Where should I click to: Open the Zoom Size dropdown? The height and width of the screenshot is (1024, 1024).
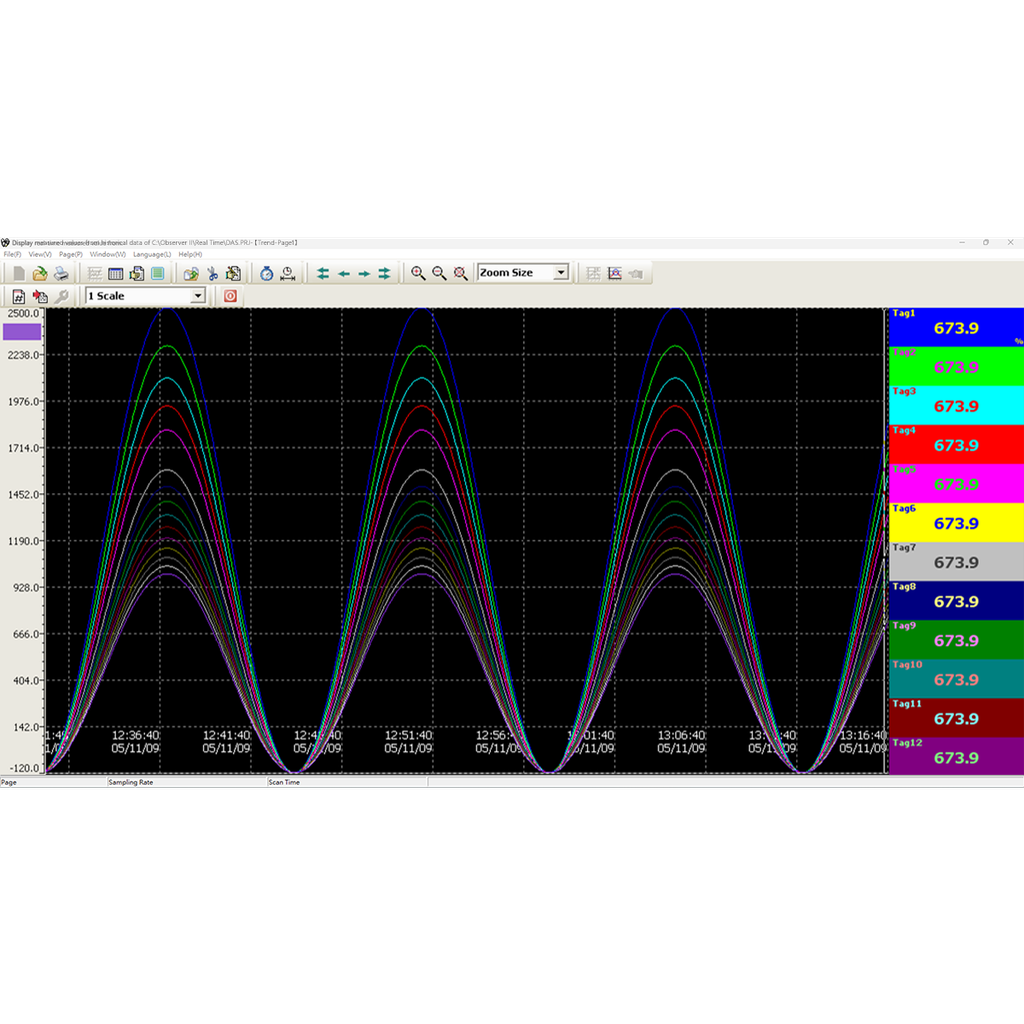click(x=559, y=271)
